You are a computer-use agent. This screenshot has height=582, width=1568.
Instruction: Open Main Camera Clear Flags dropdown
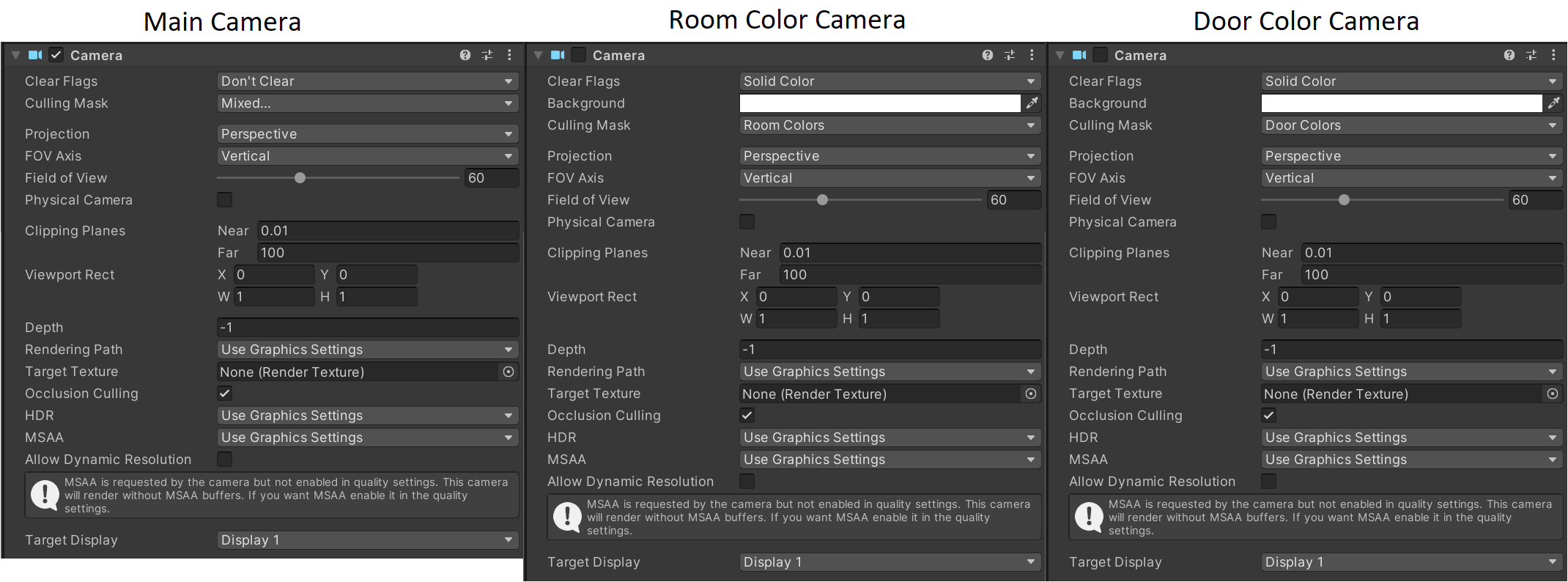pyautogui.click(x=367, y=81)
